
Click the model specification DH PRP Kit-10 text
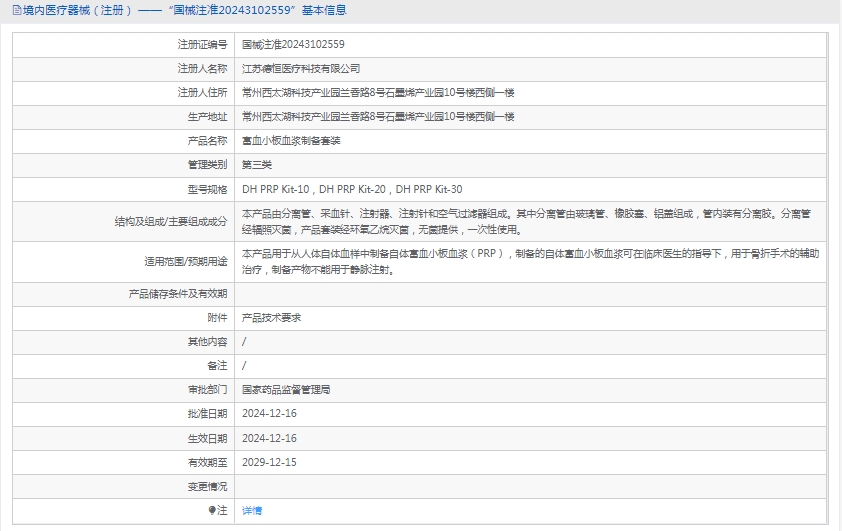[x=276, y=189]
